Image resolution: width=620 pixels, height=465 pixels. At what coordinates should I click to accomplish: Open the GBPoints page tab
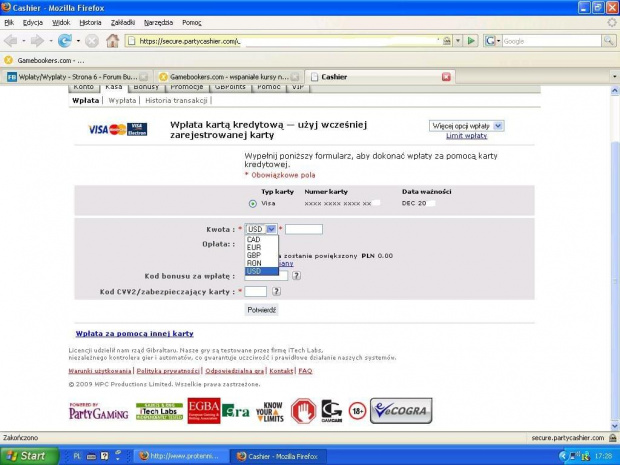(230, 88)
